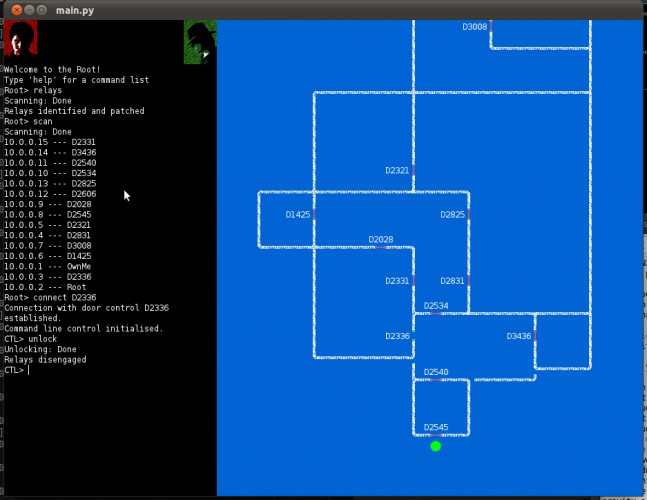This screenshot has width=647, height=500.
Task: Close the main.py window
Action: click(17, 10)
